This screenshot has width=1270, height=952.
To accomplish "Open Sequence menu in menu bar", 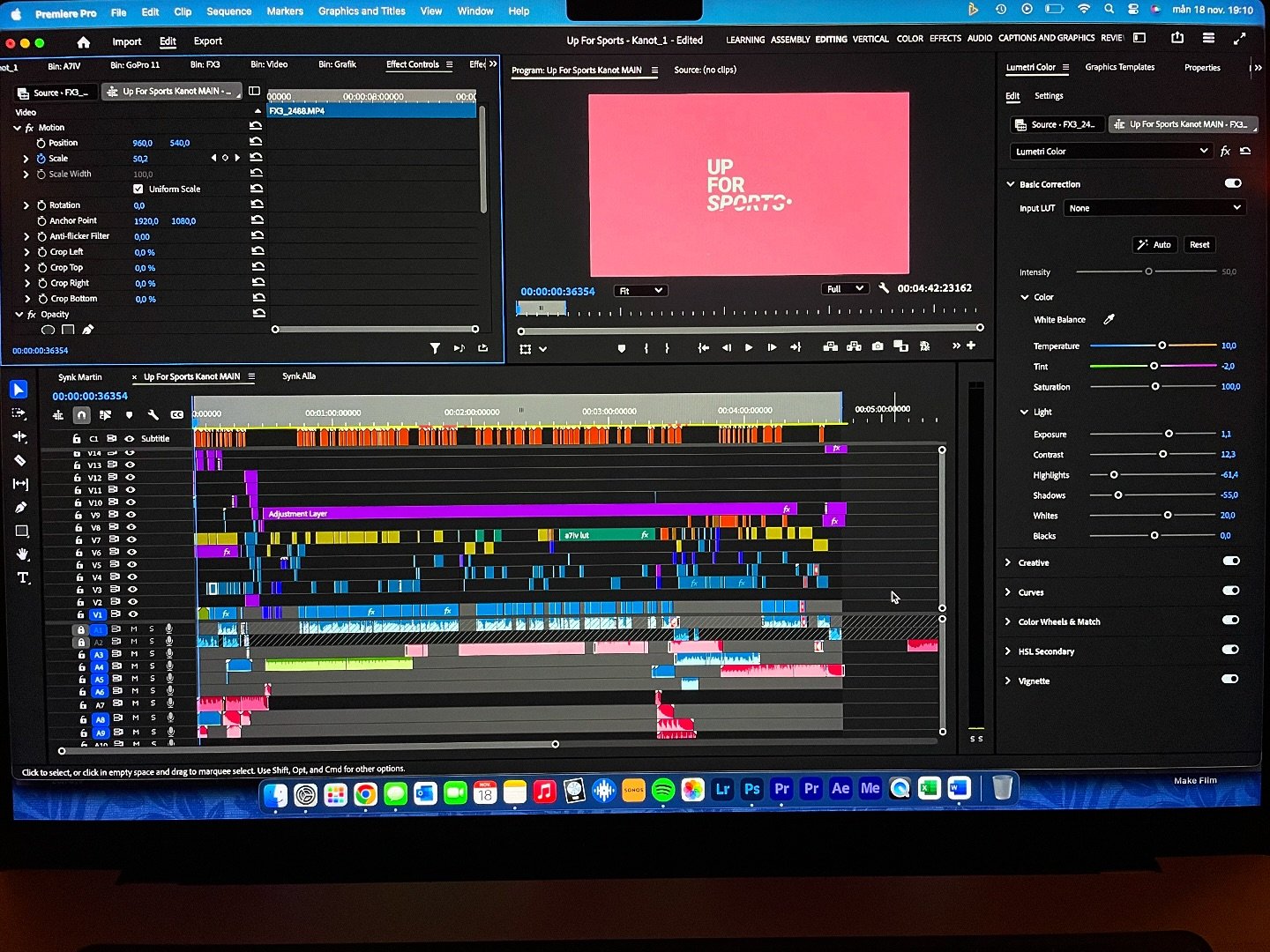I will [x=229, y=11].
